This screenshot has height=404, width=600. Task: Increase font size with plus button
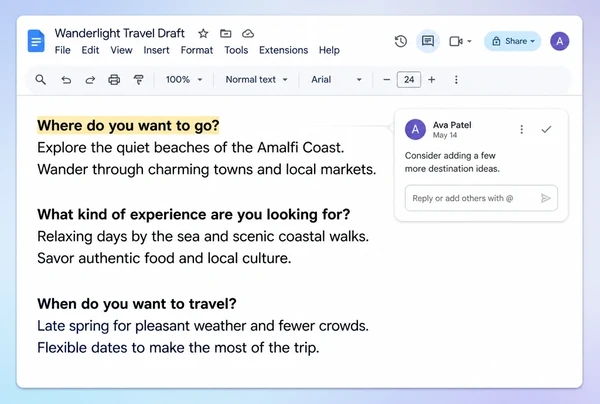(432, 80)
